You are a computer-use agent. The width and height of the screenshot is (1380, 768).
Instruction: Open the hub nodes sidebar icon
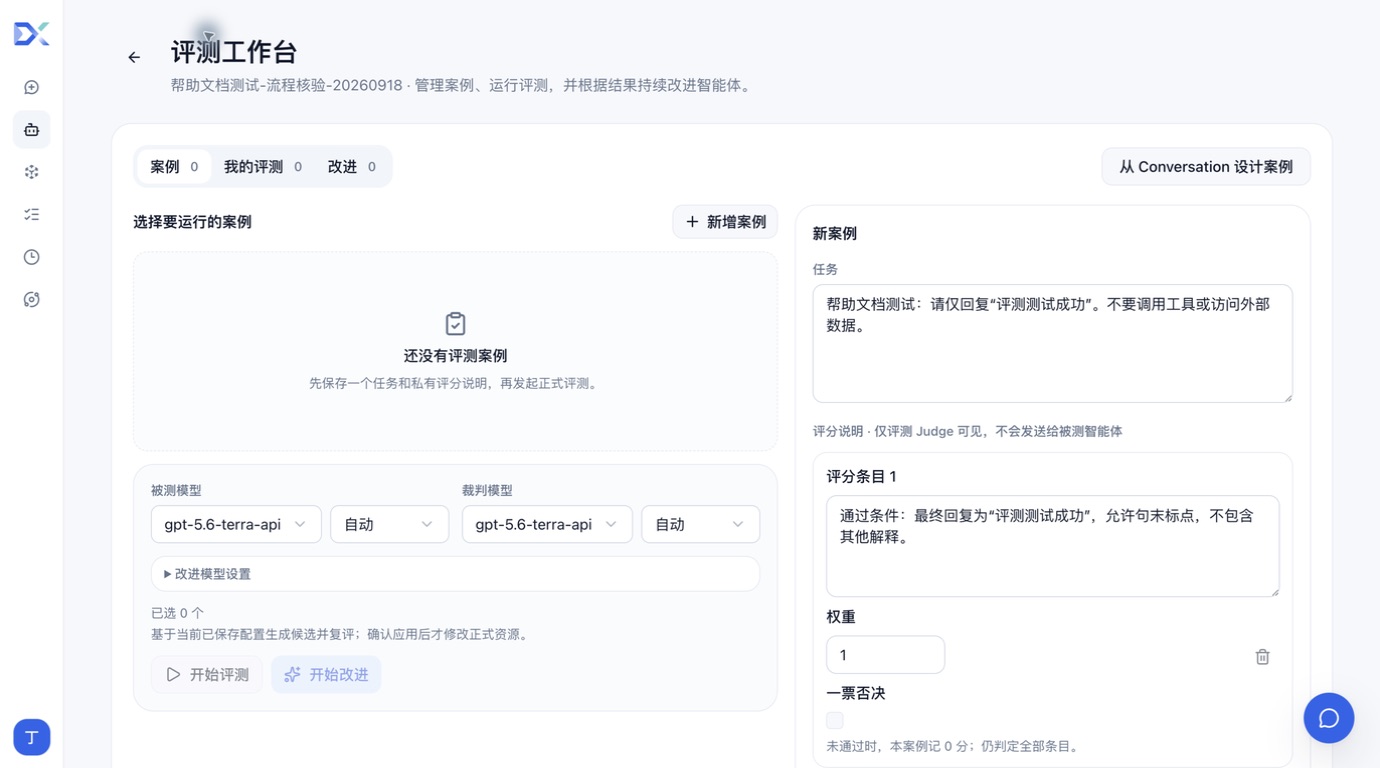[x=32, y=172]
